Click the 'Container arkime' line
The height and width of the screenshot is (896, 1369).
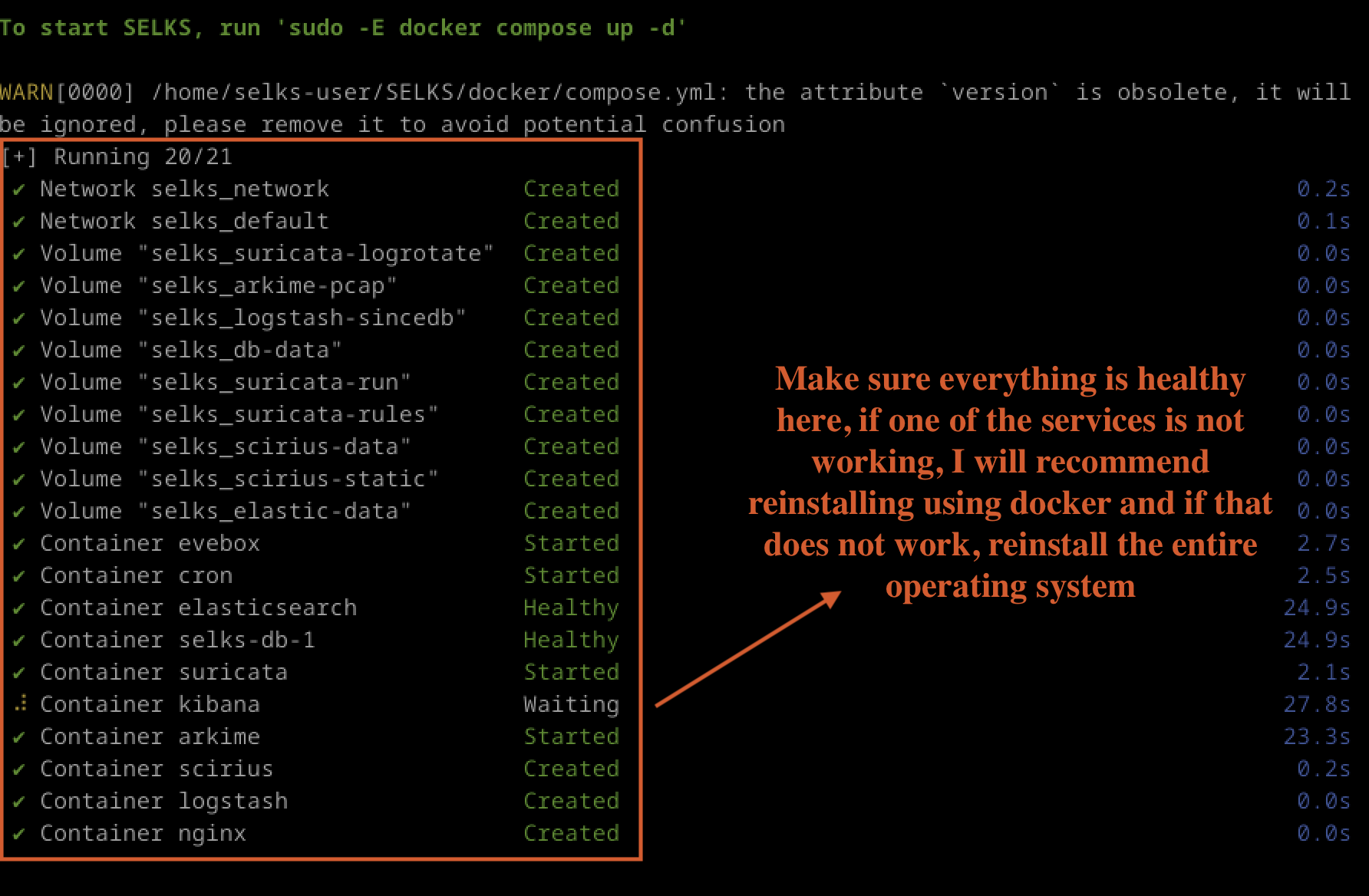(150, 737)
